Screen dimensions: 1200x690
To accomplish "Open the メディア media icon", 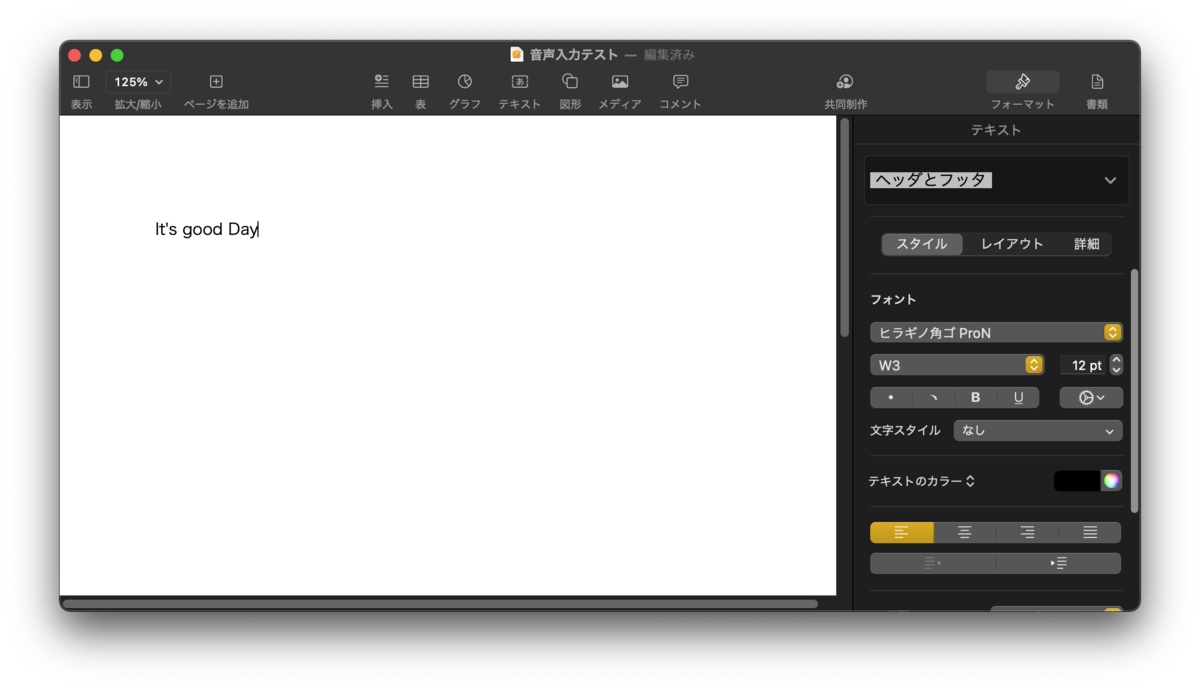I will (x=620, y=82).
